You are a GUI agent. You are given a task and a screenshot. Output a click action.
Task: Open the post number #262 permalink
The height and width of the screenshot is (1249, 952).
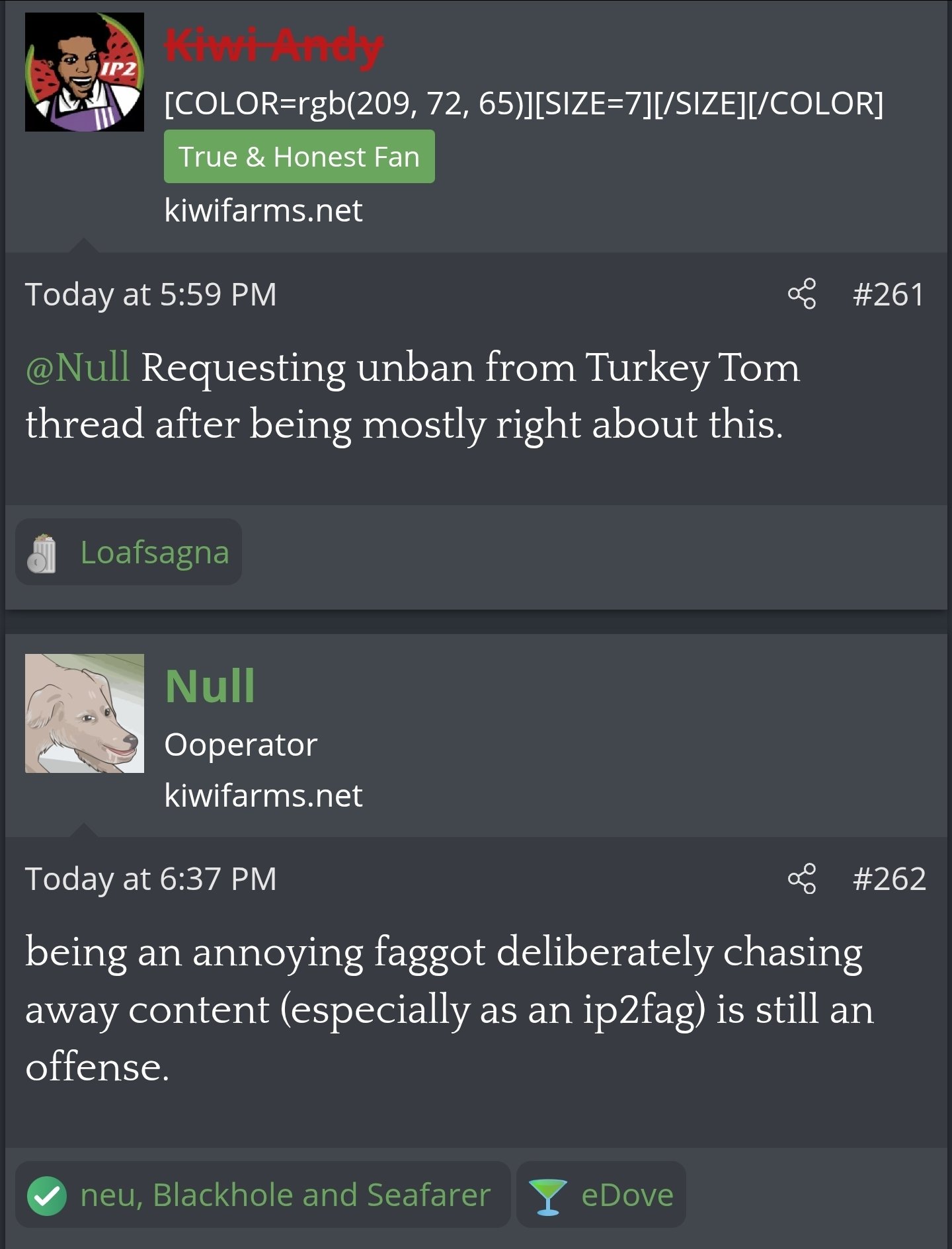(x=889, y=879)
